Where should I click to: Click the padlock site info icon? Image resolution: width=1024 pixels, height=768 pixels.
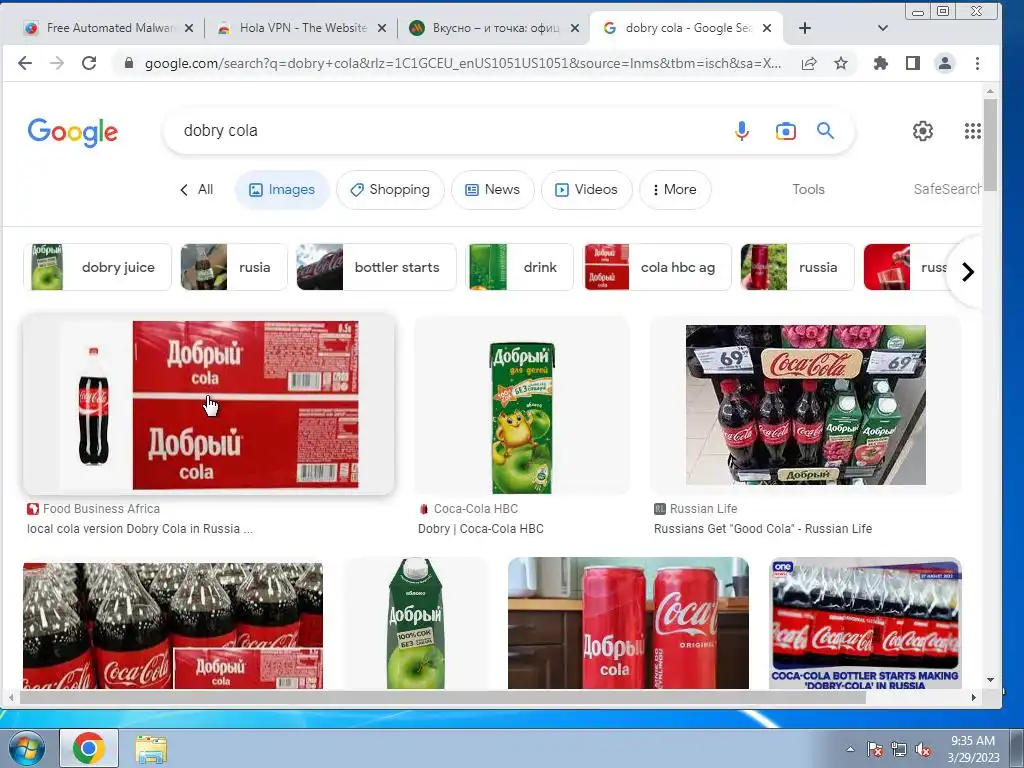point(129,63)
